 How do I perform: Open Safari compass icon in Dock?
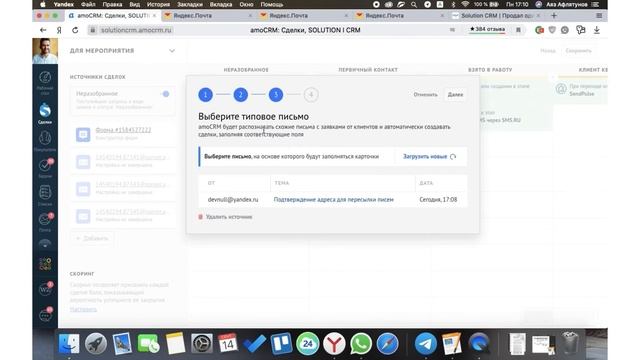[387, 344]
